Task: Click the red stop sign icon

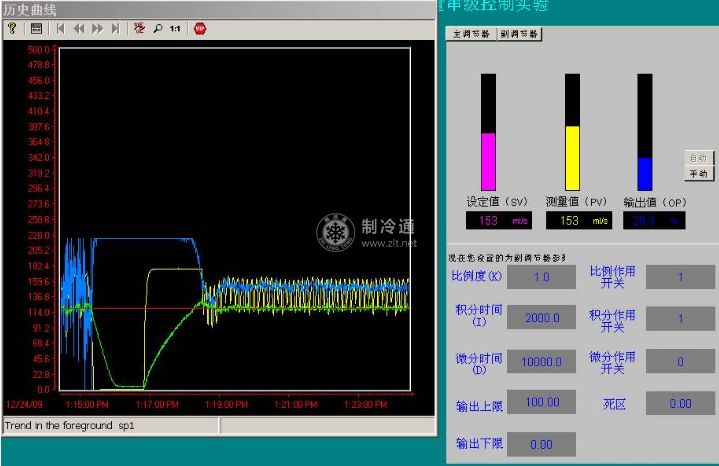Action: [x=200, y=29]
